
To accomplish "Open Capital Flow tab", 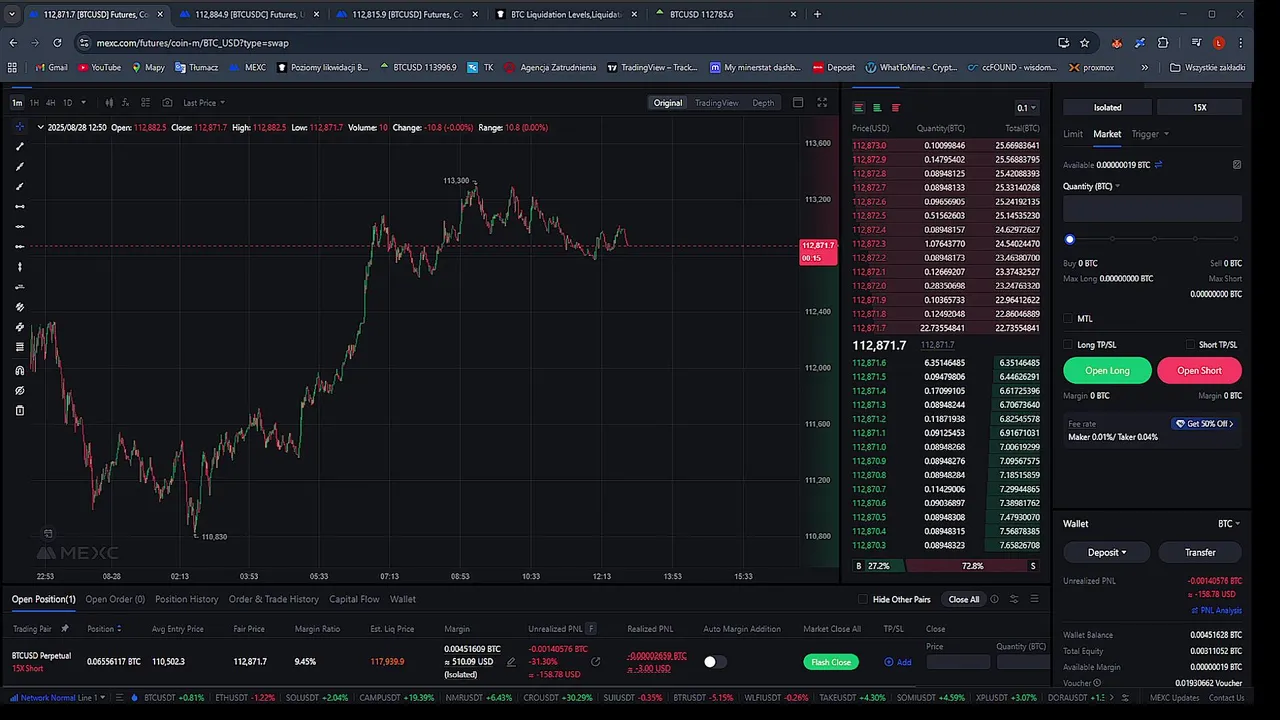I will (354, 599).
